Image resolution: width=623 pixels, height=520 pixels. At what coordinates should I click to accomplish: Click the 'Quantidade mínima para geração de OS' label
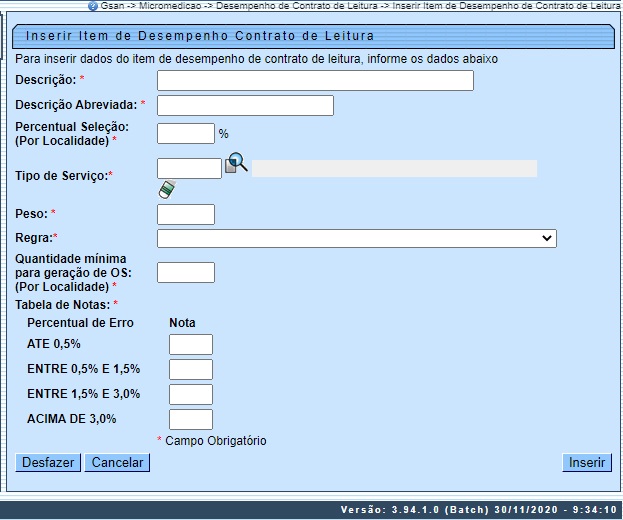(73, 273)
